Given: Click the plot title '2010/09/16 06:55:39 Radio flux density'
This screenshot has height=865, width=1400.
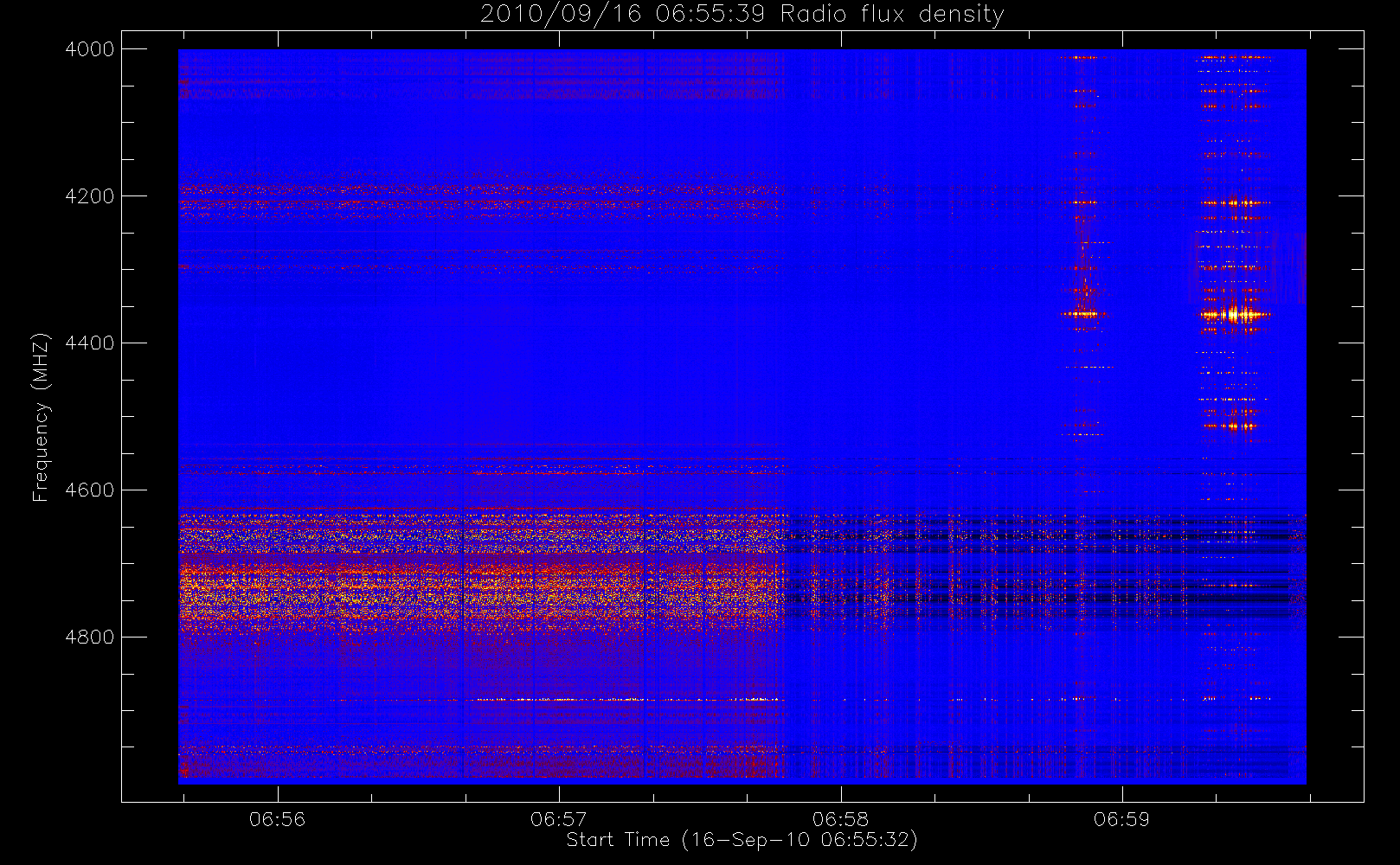Looking at the screenshot, I should pyautogui.click(x=742, y=15).
